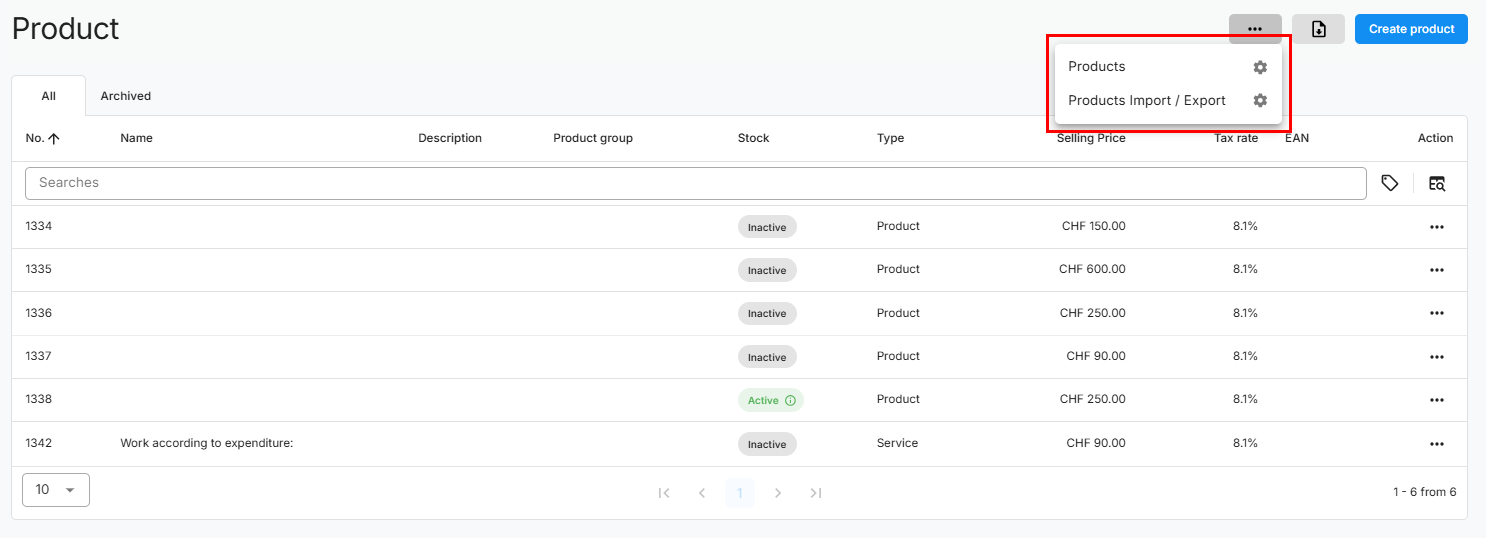Screen dimensions: 1486x538
Task: Select the All tab
Action: [48, 96]
